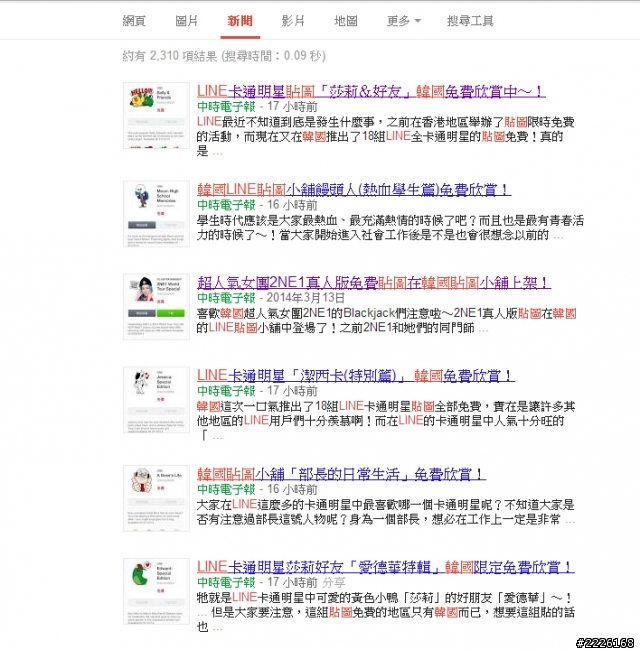Click 中時電子報 source under 莎莉&好友 headline
The height and width of the screenshot is (651, 640).
tap(226, 107)
